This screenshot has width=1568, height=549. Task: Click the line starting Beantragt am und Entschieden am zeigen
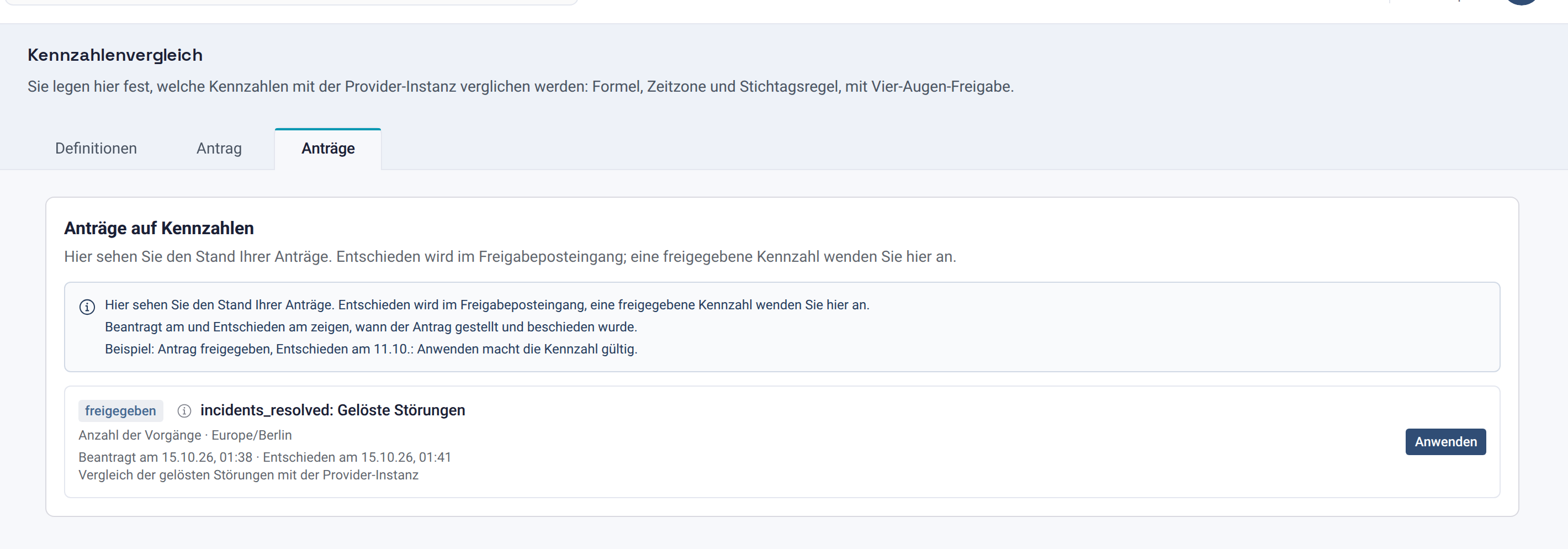coord(372,327)
